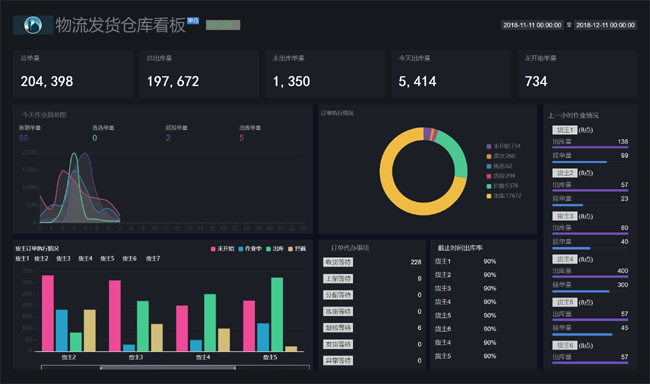Select 货主5 tab in bar chart panel
Screen dimensions: 650x384
coord(107,258)
